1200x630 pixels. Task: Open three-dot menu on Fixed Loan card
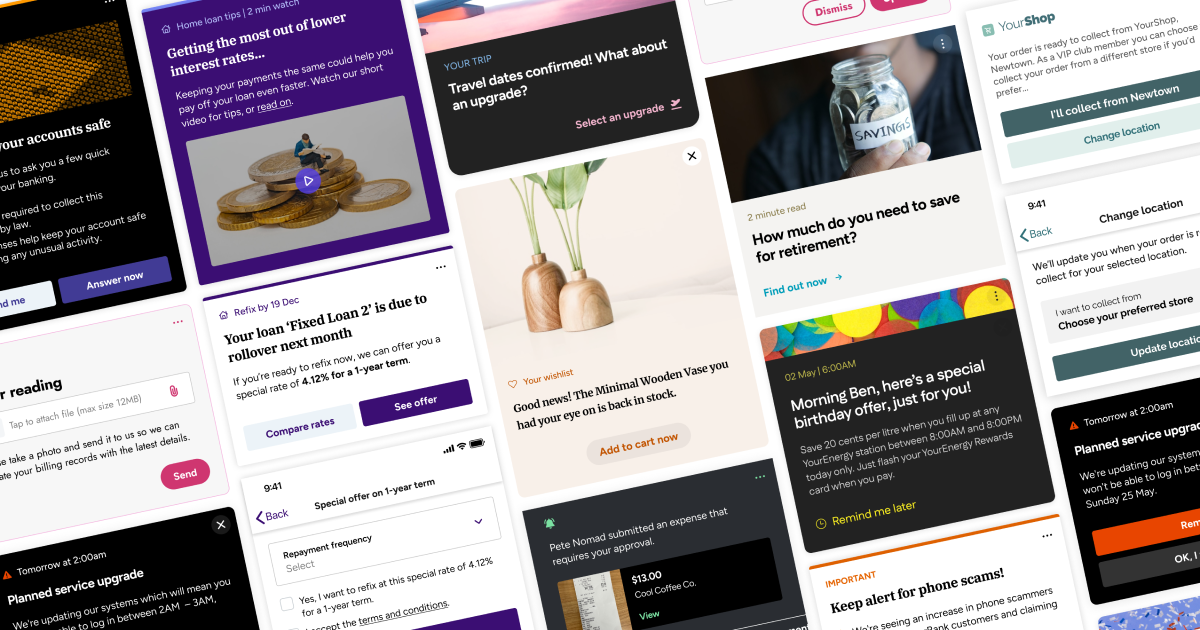pos(441,267)
